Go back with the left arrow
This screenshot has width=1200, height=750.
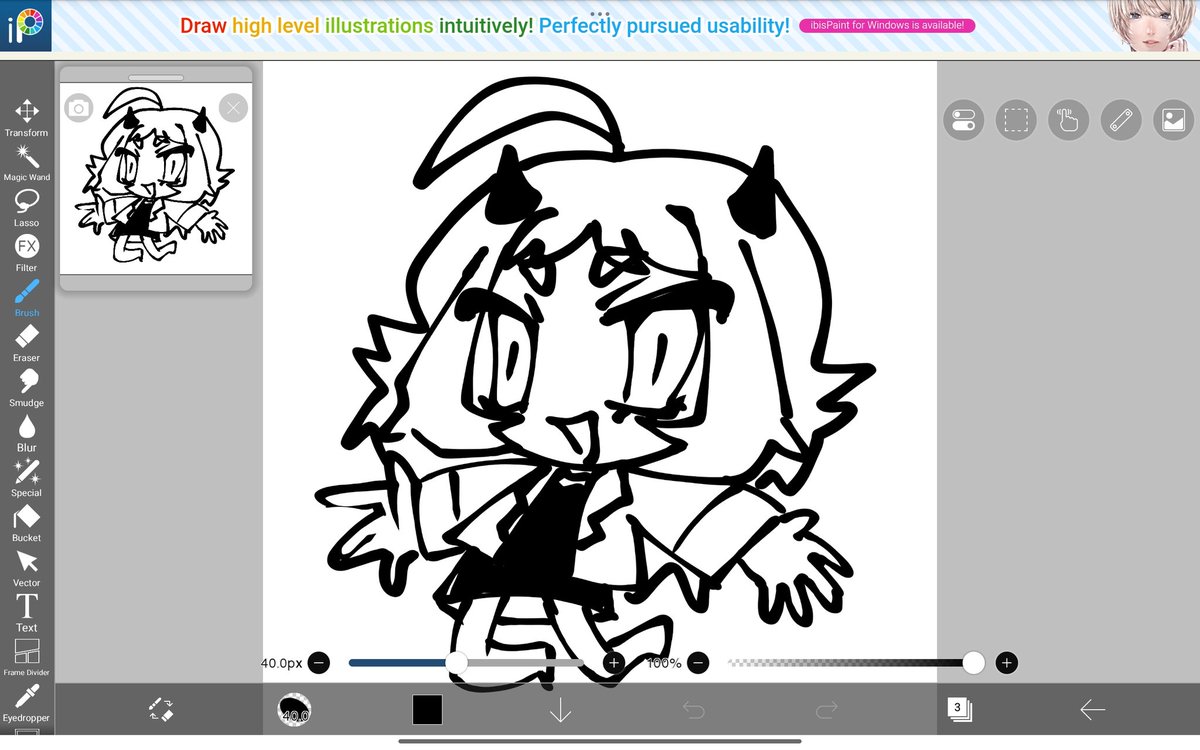pyautogui.click(x=1092, y=709)
